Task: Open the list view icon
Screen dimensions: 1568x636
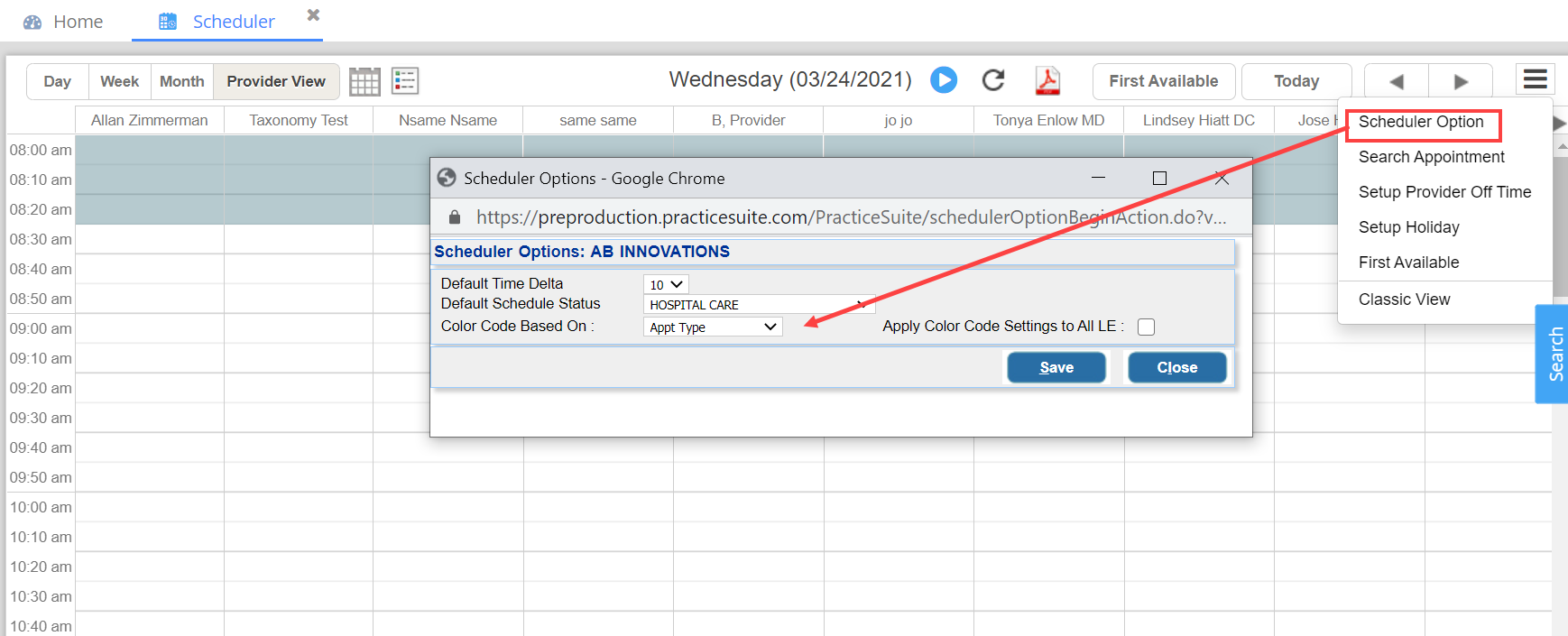Action: [405, 81]
